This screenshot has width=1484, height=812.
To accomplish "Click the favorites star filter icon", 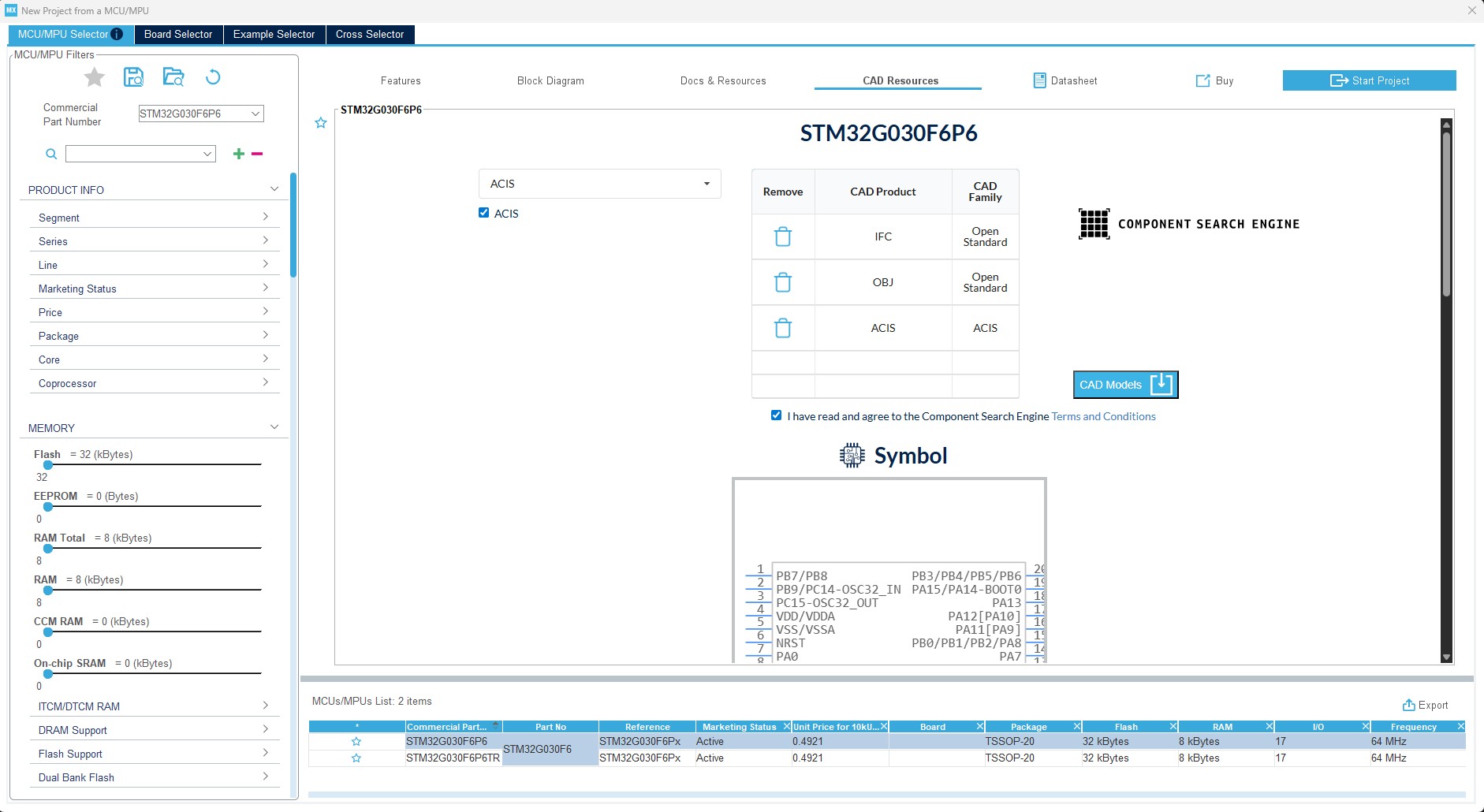I will [95, 77].
